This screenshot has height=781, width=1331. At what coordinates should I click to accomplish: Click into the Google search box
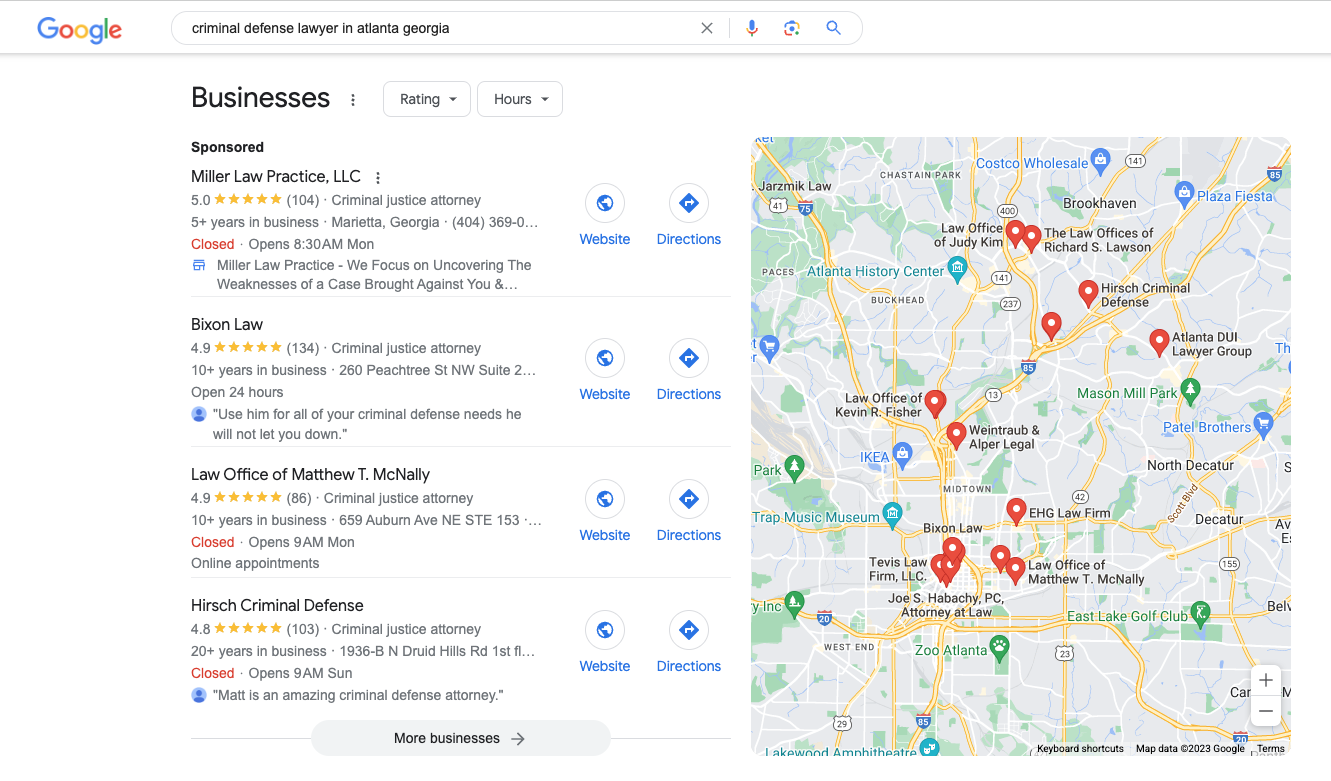440,28
